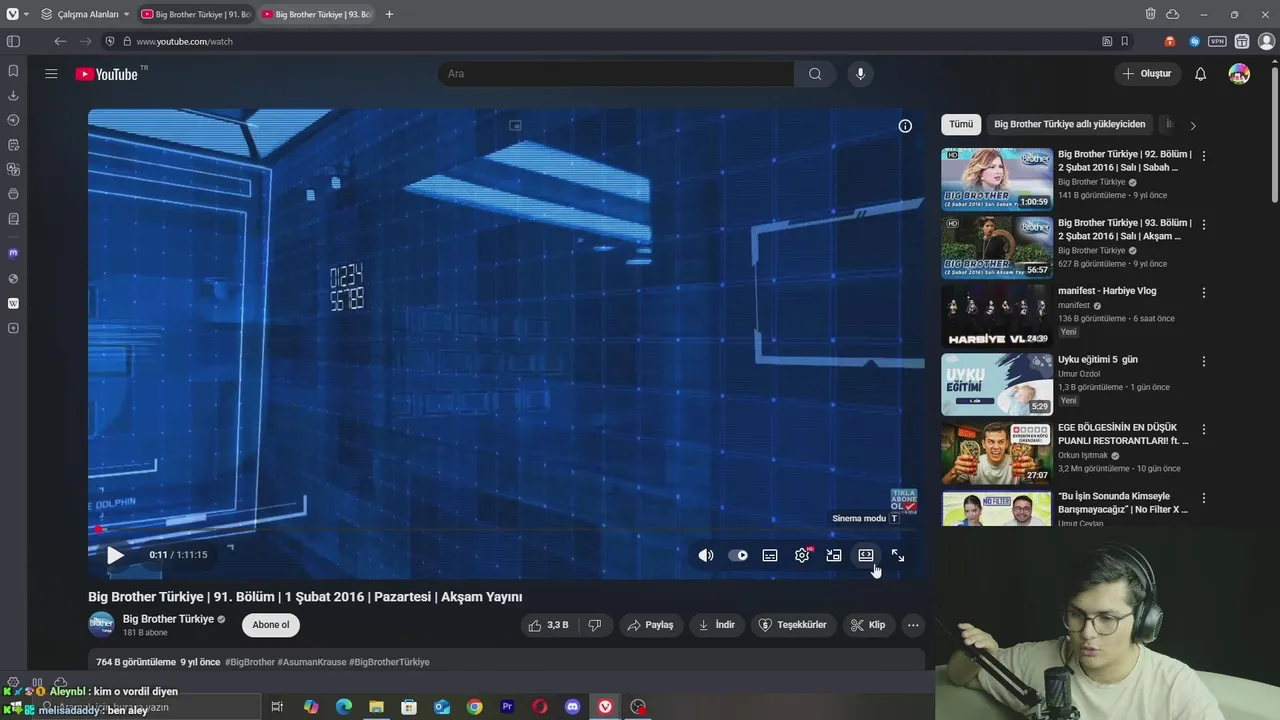Toggle subtitles on the player
1280x720 pixels.
pos(770,555)
